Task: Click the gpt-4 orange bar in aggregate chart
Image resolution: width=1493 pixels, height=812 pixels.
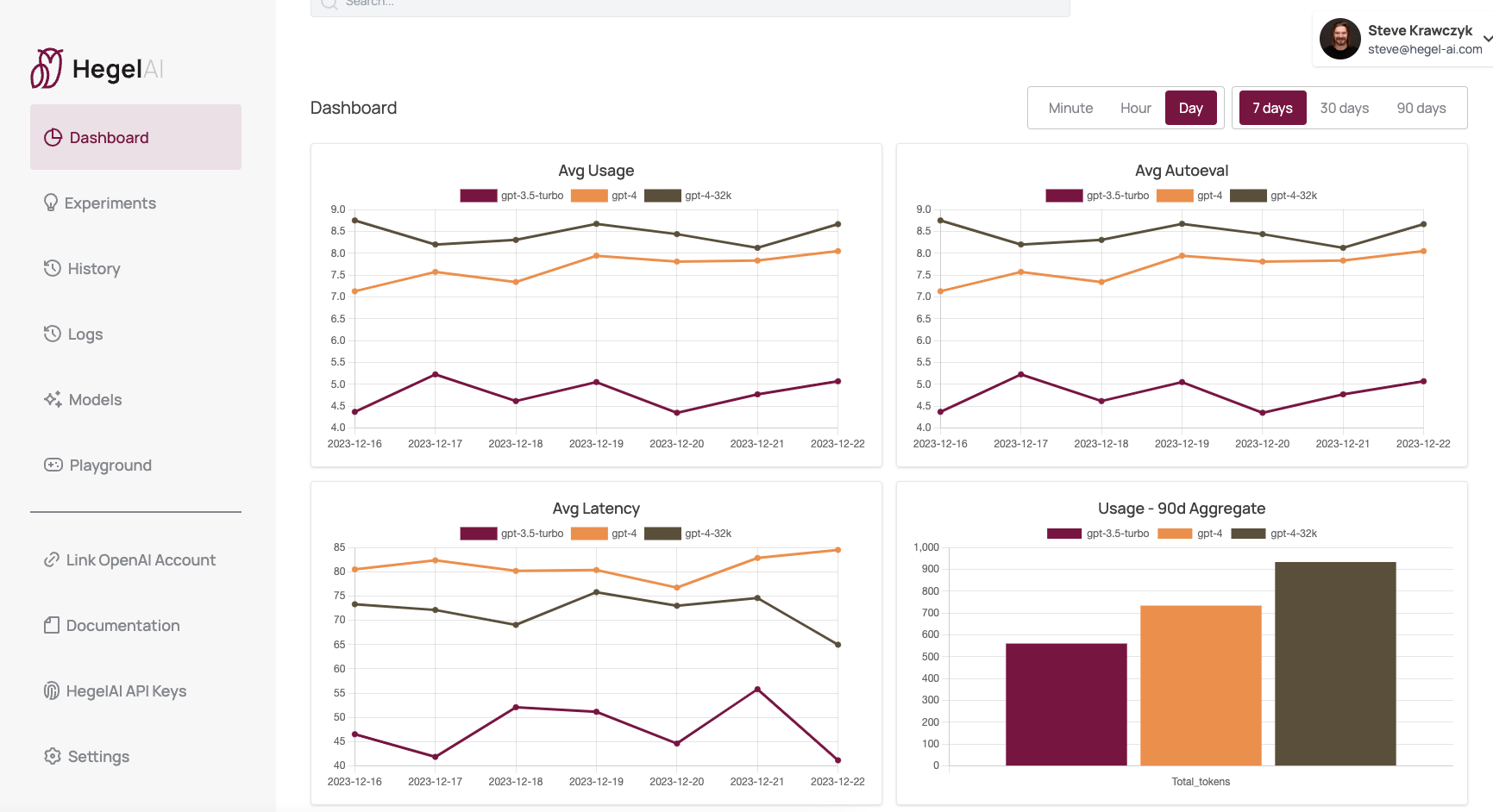Action: 1201,685
